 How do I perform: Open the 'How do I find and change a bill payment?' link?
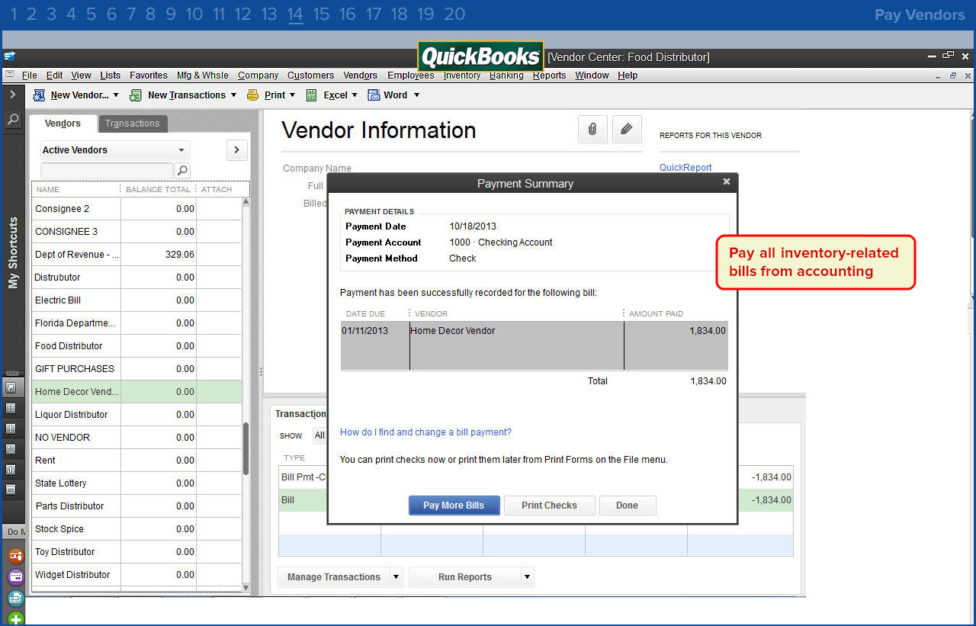pyautogui.click(x=426, y=432)
